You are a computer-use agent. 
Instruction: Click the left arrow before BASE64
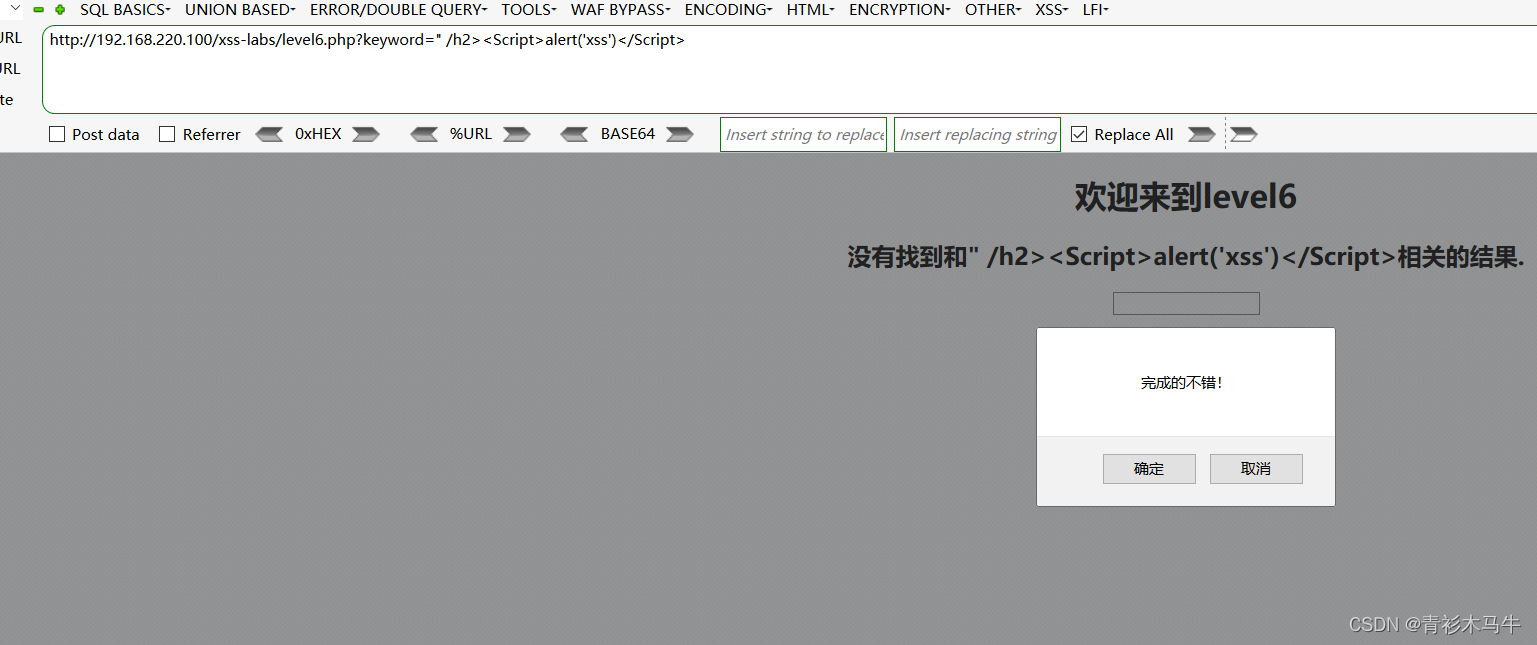(575, 134)
